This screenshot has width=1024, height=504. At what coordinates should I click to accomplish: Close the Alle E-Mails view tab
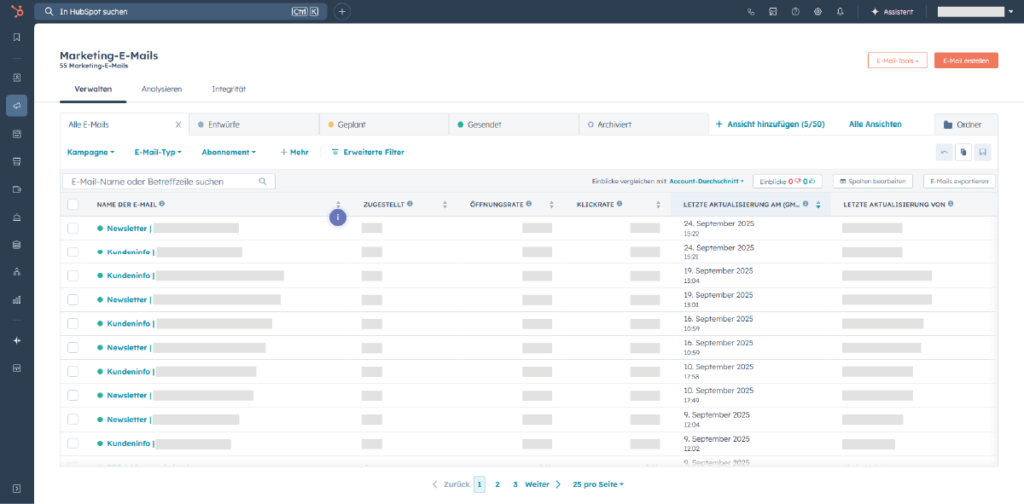178,124
